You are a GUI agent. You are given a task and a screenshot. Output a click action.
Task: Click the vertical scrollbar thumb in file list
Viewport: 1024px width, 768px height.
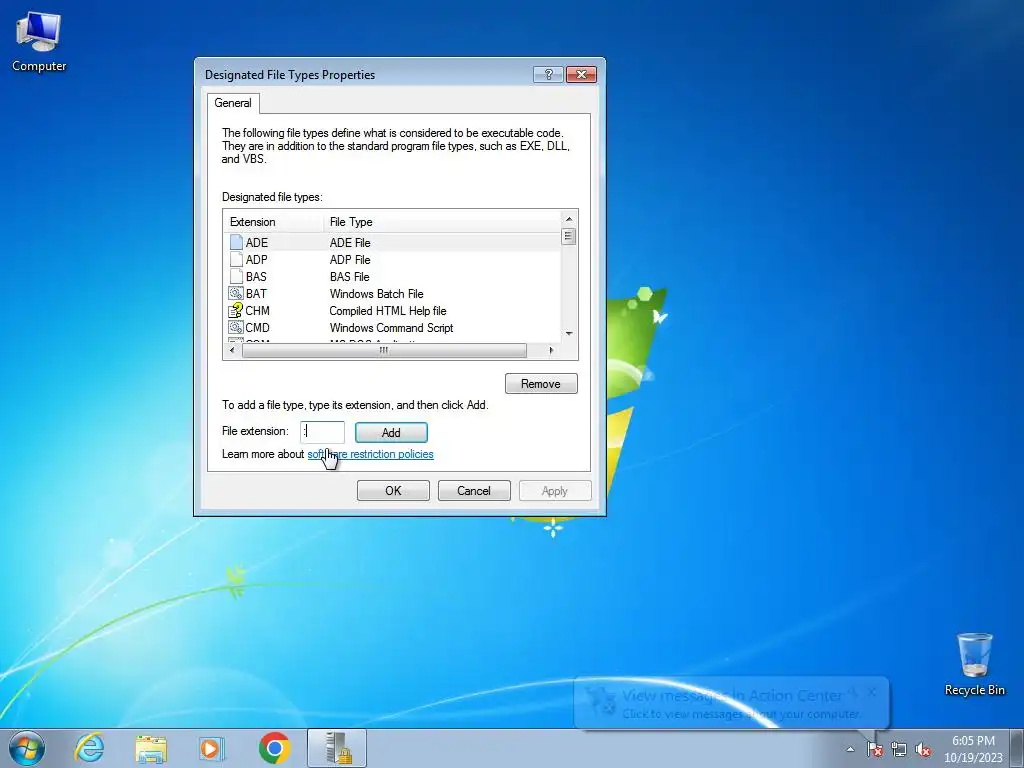(568, 236)
